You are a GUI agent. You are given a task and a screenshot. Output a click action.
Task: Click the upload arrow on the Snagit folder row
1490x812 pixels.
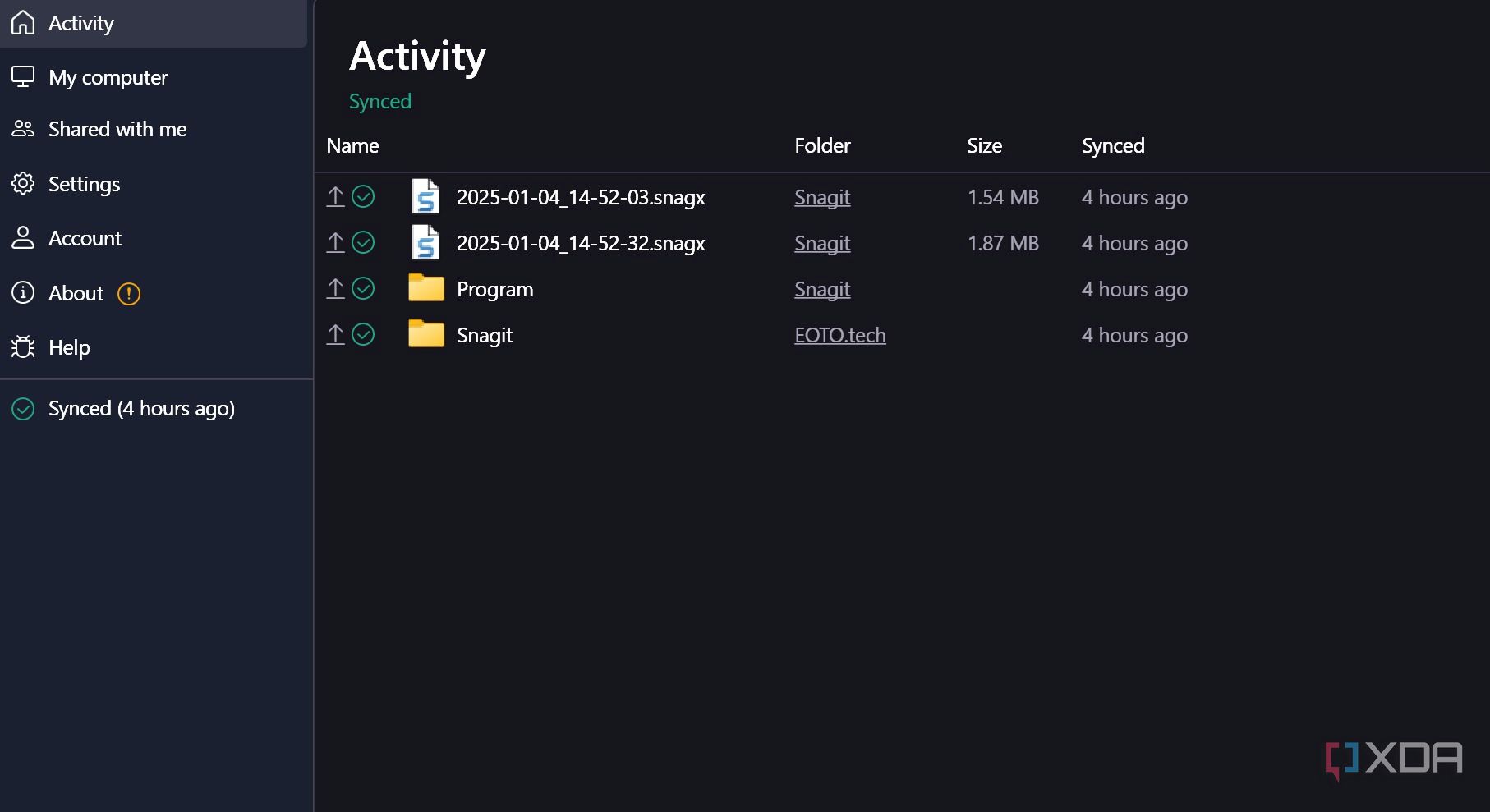coord(335,334)
